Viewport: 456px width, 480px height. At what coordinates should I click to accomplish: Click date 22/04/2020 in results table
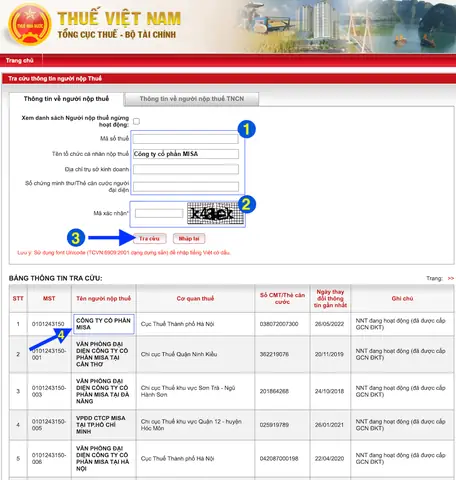[x=329, y=458]
